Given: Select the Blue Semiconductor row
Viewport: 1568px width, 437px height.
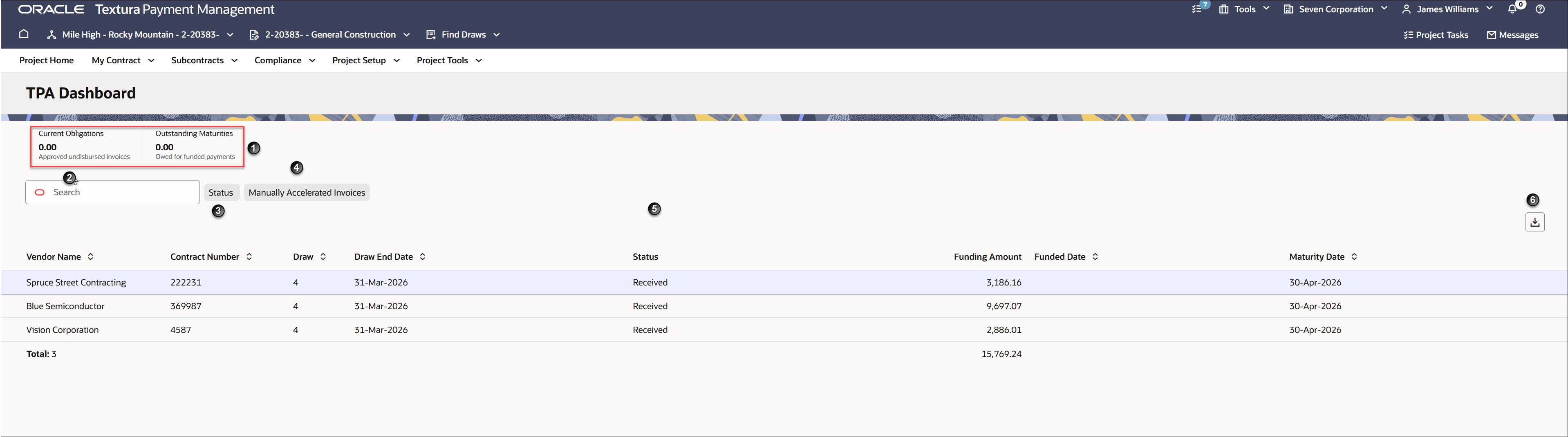Looking at the screenshot, I should [784, 306].
